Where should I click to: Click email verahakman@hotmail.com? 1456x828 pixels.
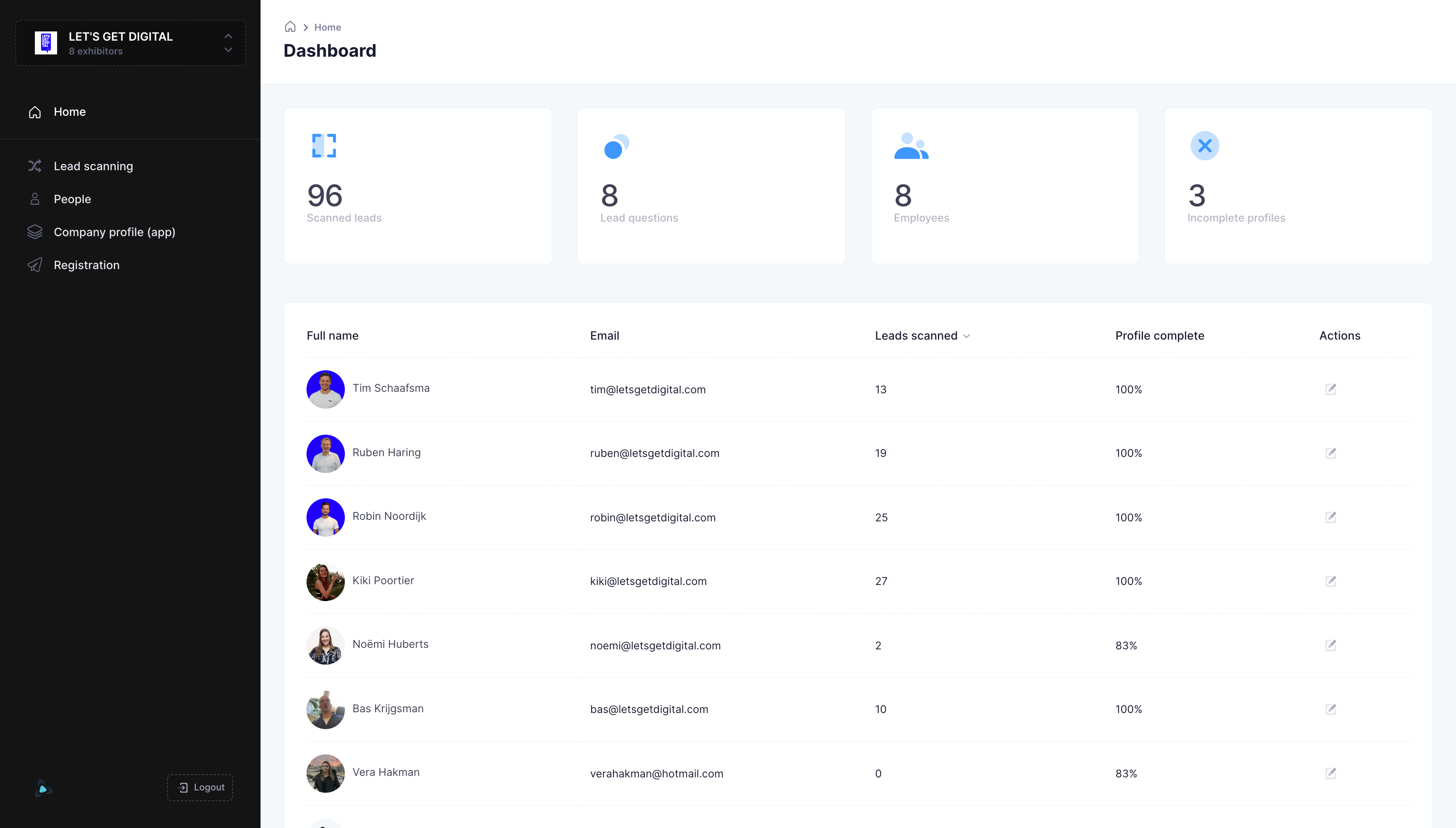[x=656, y=774]
